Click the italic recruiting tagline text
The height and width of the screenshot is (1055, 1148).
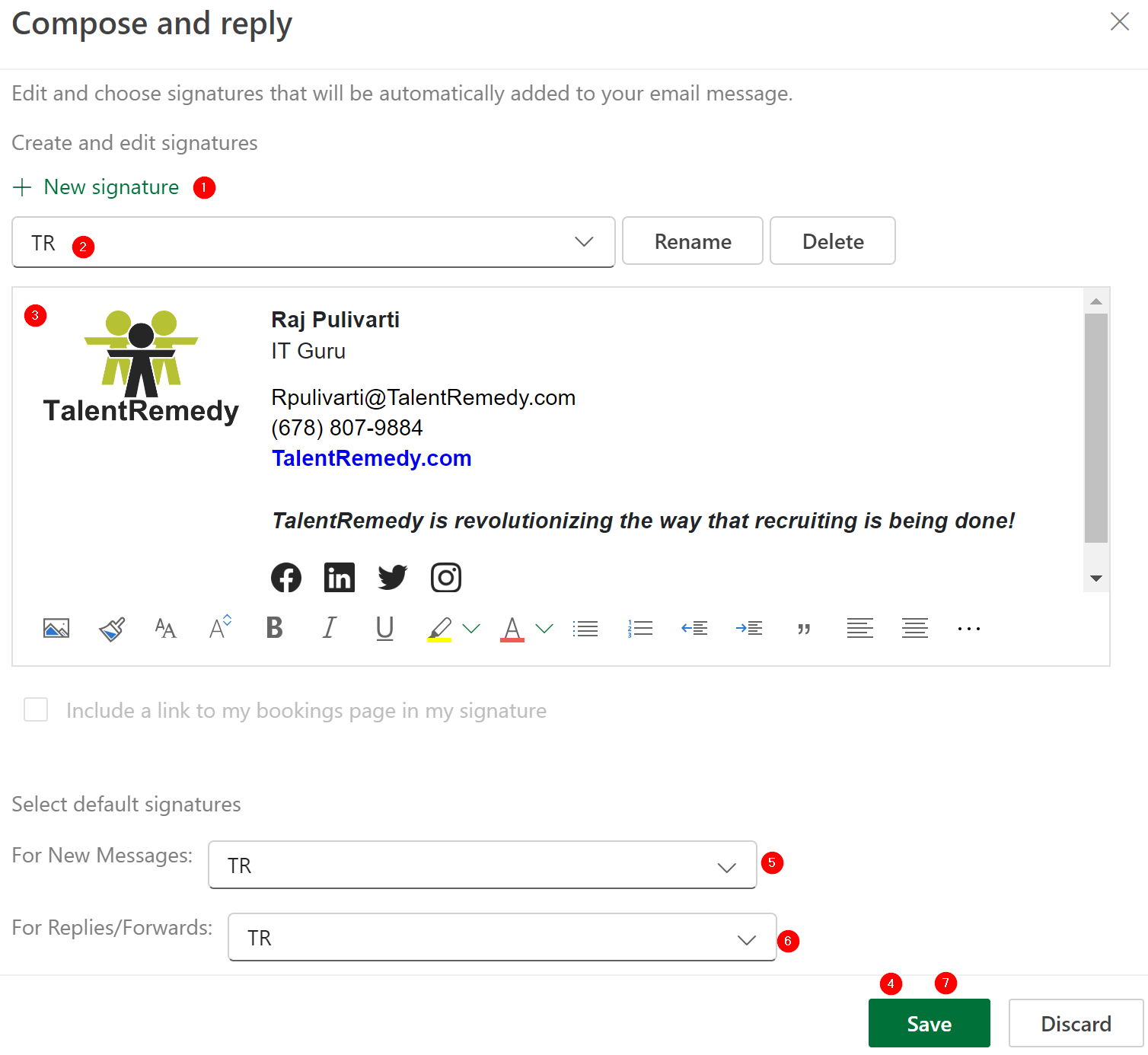pos(643,521)
